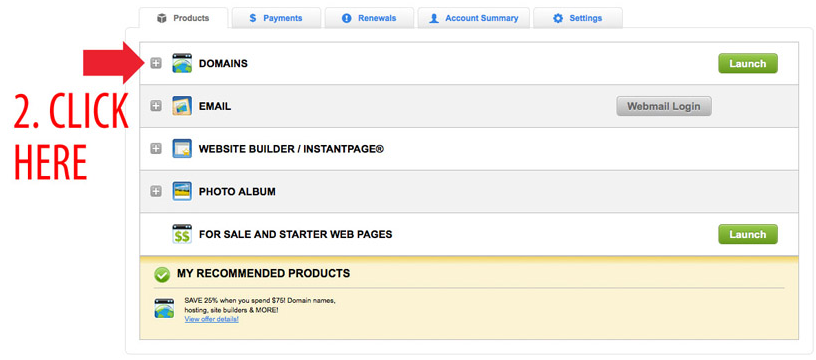Screen dimensions: 816x360
Task: Expand the Photo Album section
Action: (x=156, y=191)
